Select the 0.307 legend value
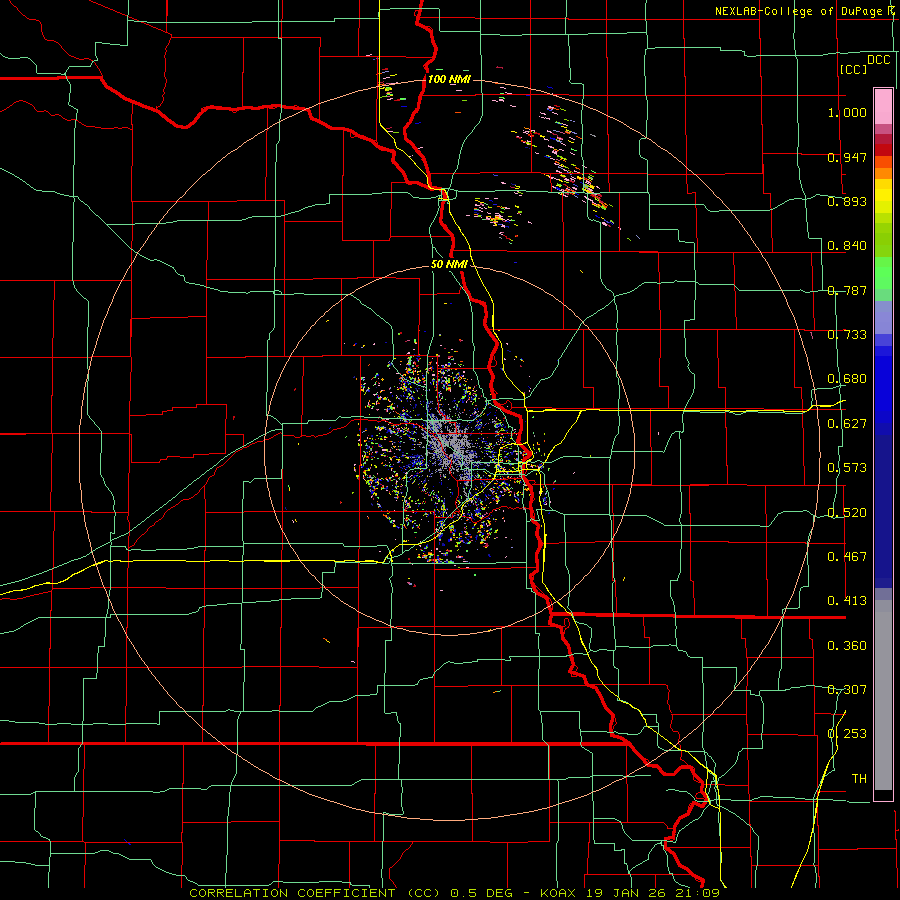This screenshot has width=900, height=900. 847,690
